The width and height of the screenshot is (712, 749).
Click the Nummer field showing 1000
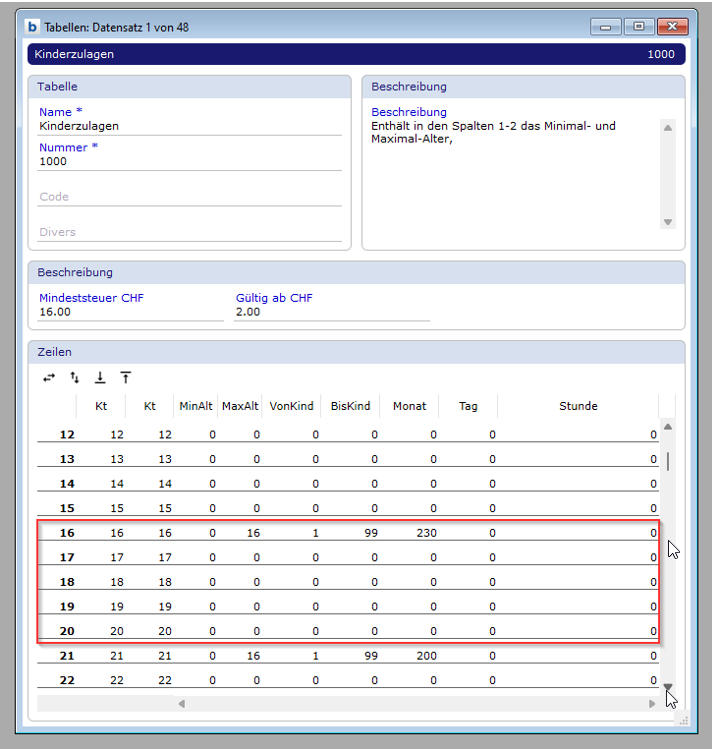click(189, 161)
